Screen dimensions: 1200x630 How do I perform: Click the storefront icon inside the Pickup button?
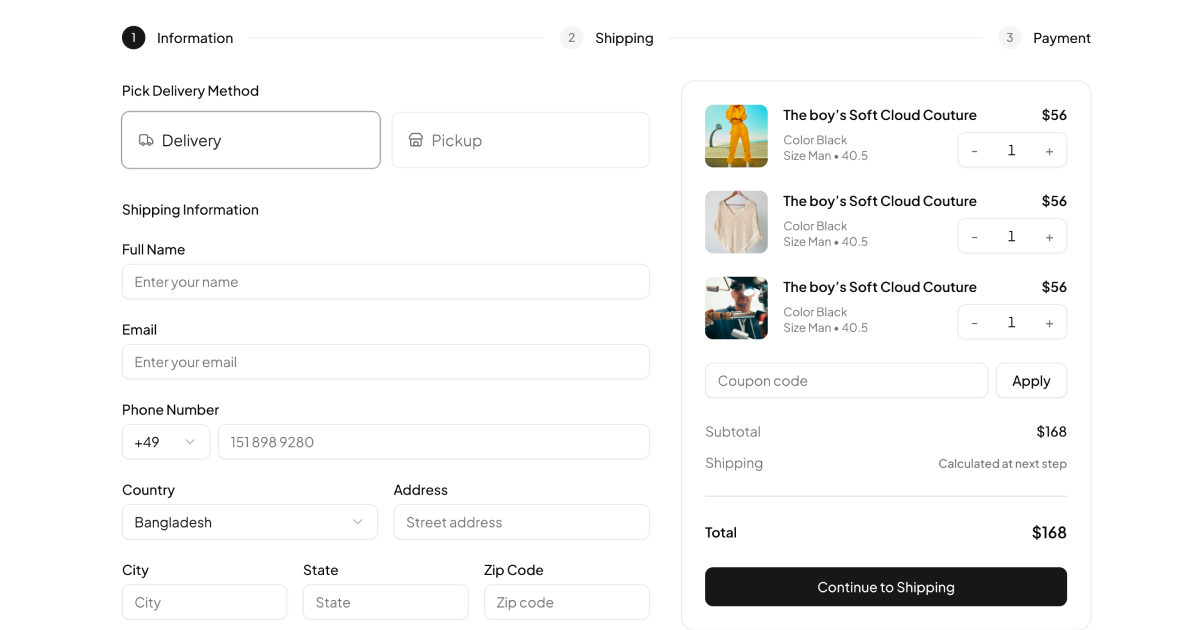[416, 140]
